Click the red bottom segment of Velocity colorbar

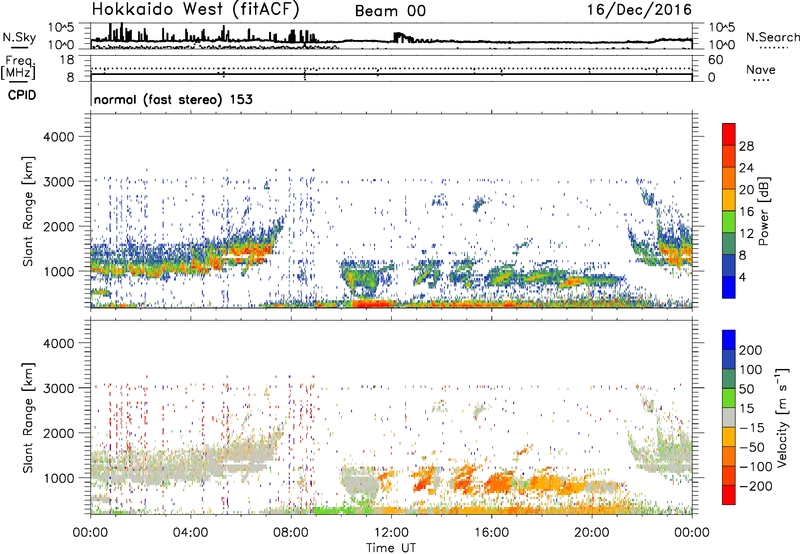(x=729, y=495)
